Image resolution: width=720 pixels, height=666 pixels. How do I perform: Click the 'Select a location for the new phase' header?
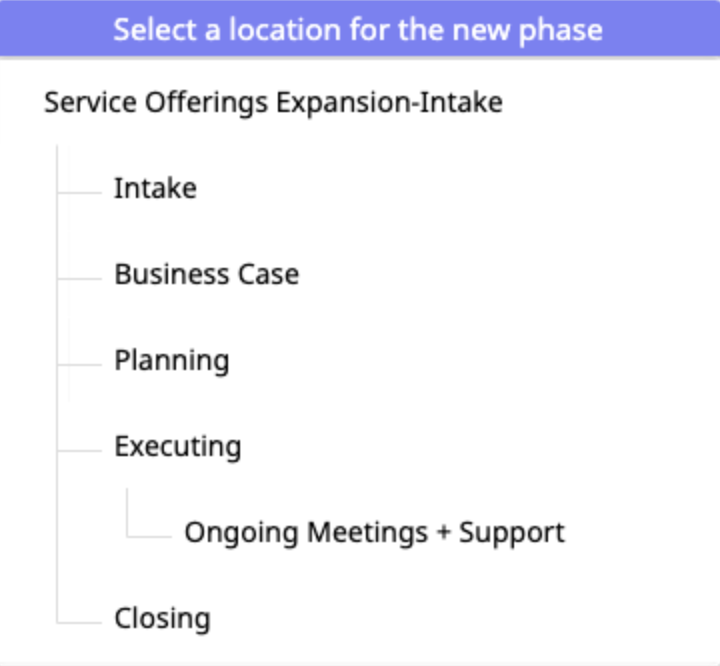[358, 28]
